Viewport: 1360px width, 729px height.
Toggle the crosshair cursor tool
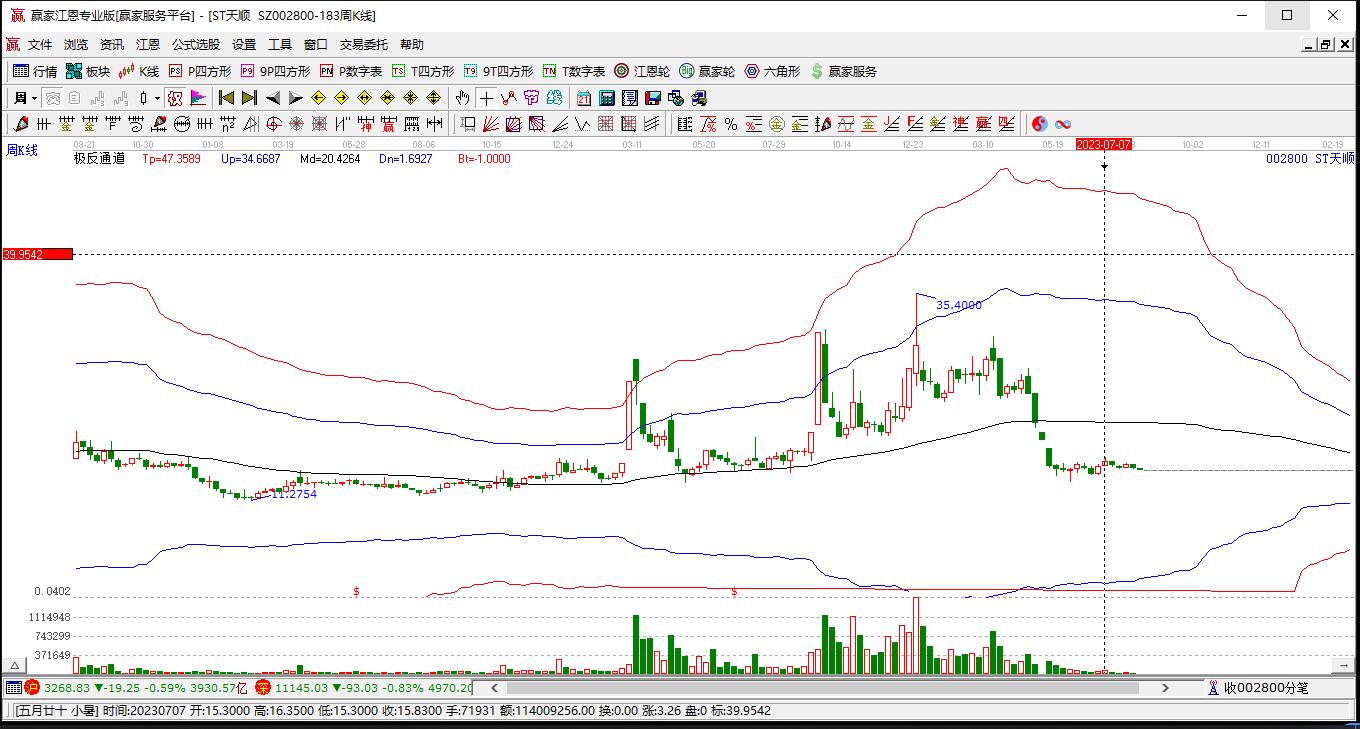486,98
